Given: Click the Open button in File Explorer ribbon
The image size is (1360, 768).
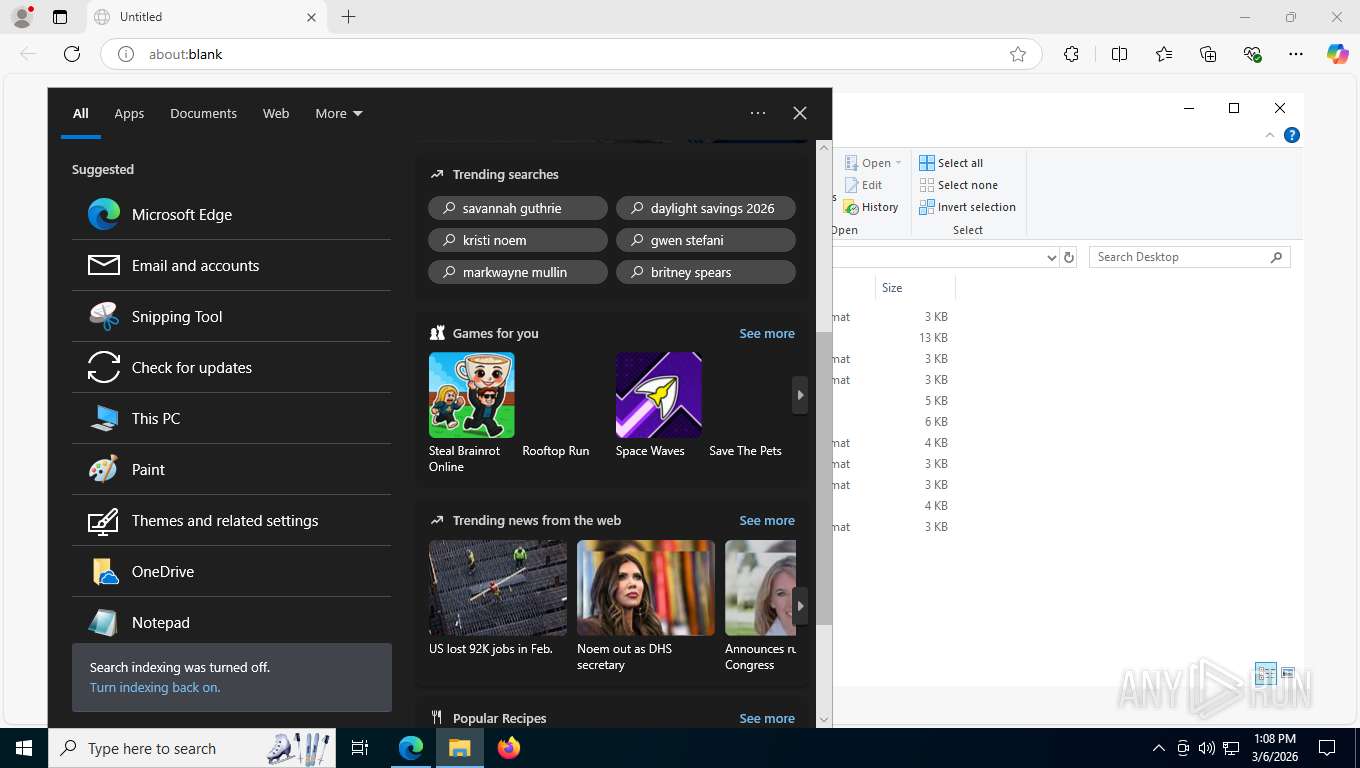Looking at the screenshot, I should click(x=872, y=163).
